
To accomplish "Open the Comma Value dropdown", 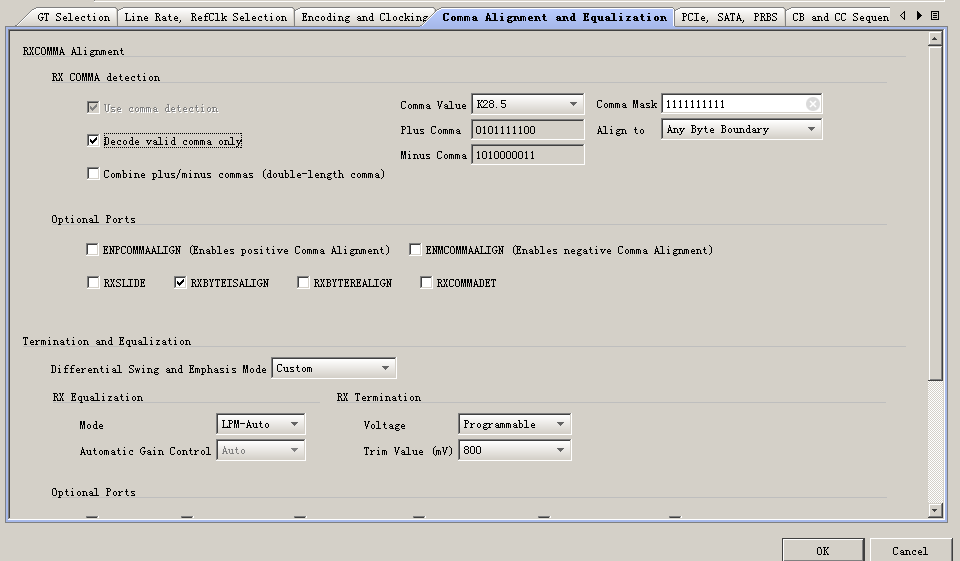I will [574, 104].
